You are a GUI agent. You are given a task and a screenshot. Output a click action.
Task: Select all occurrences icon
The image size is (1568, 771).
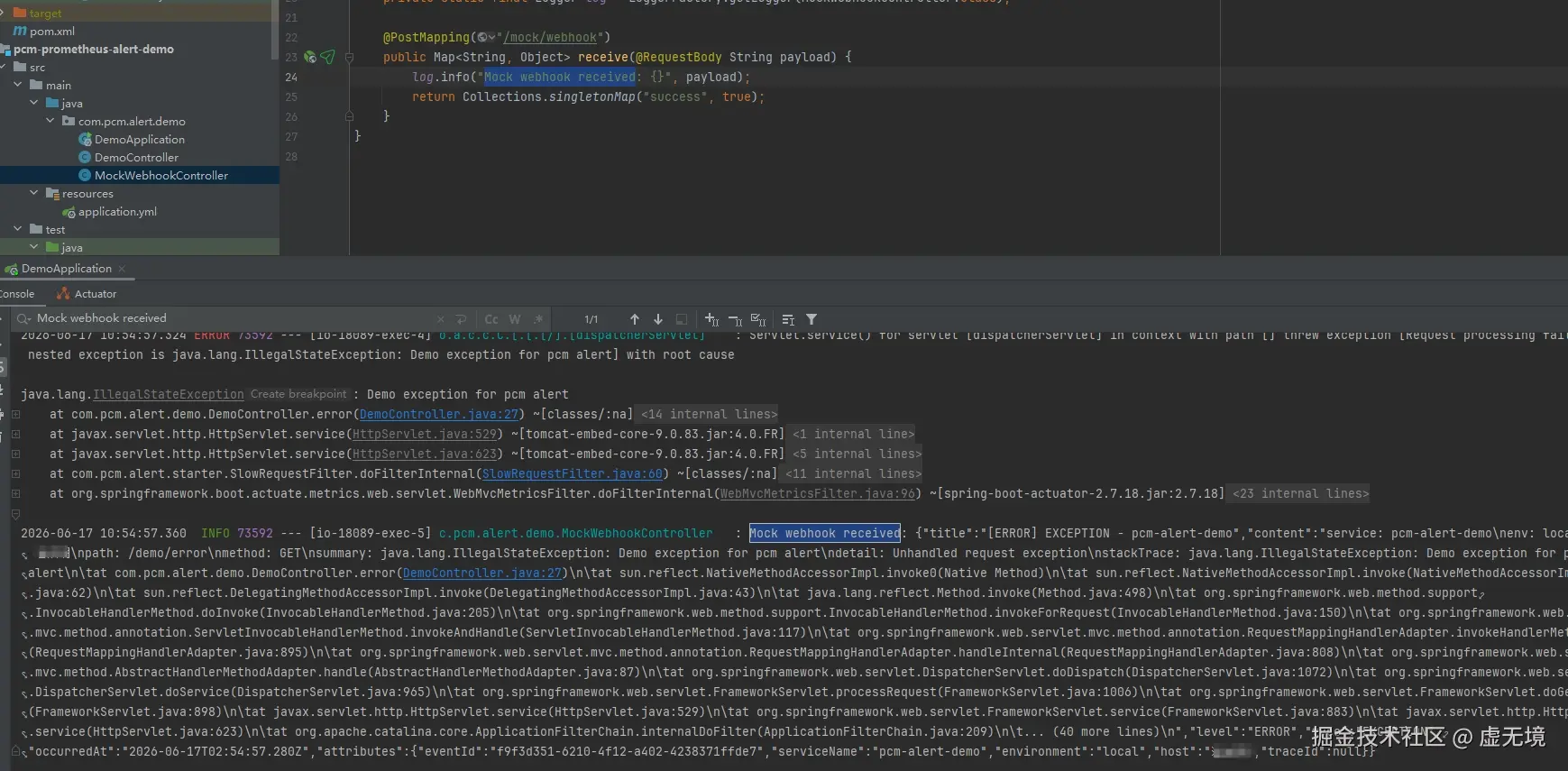(758, 319)
